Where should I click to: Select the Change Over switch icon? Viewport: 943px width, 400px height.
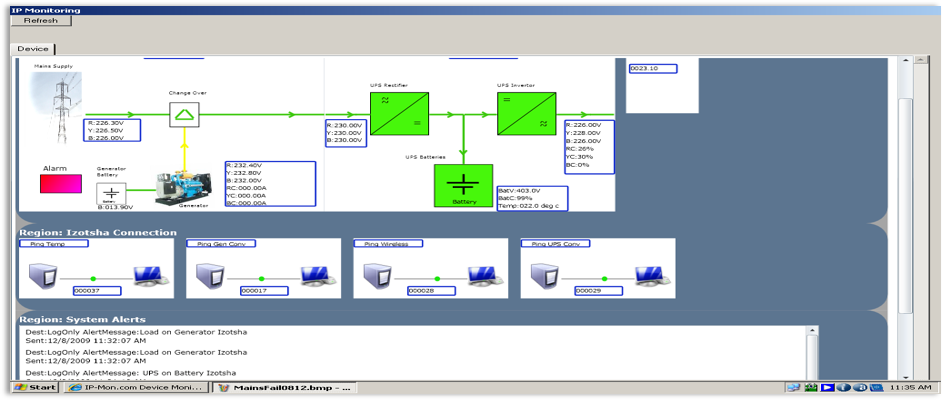pyautogui.click(x=183, y=115)
